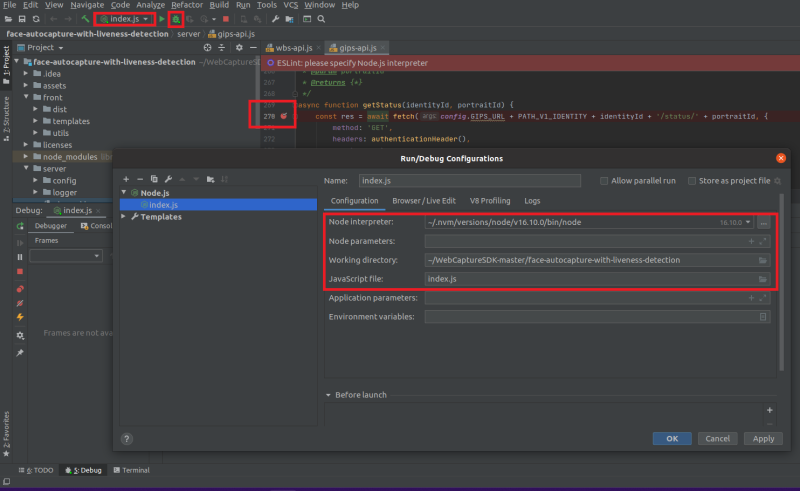Add new configuration with plus icon
The height and width of the screenshot is (491, 800).
[x=125, y=179]
